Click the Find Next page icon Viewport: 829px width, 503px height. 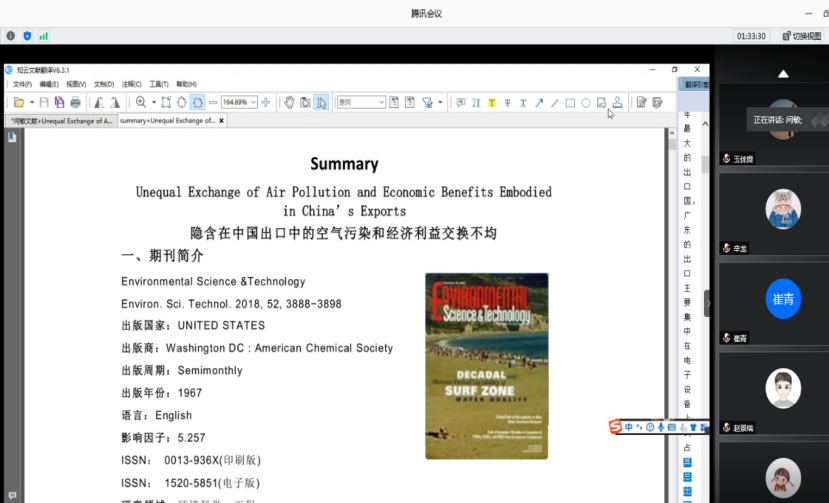click(410, 102)
